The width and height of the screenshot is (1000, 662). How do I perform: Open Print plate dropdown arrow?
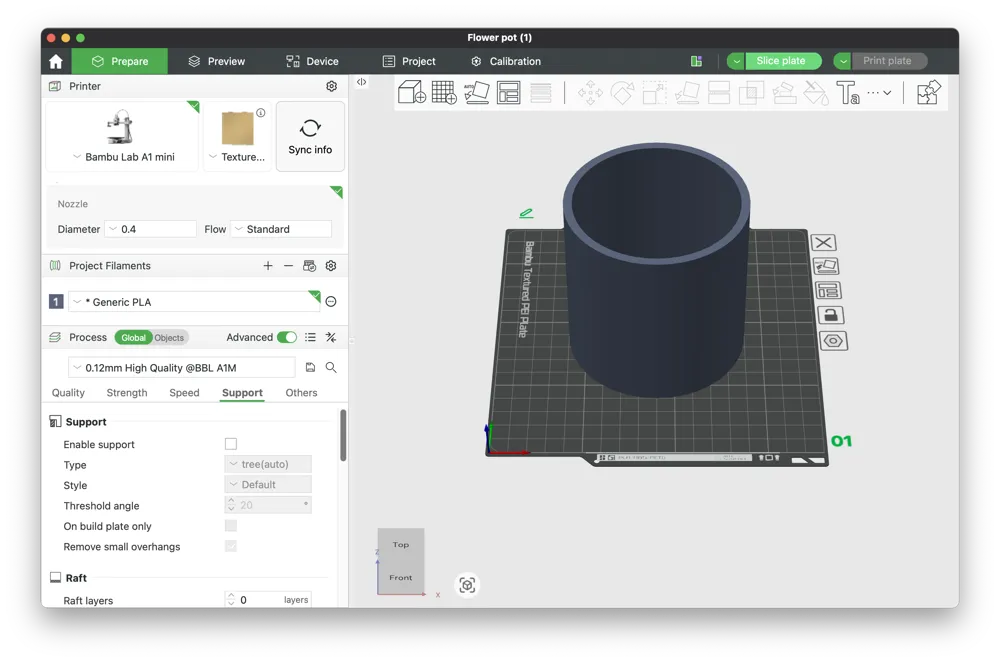tap(842, 61)
